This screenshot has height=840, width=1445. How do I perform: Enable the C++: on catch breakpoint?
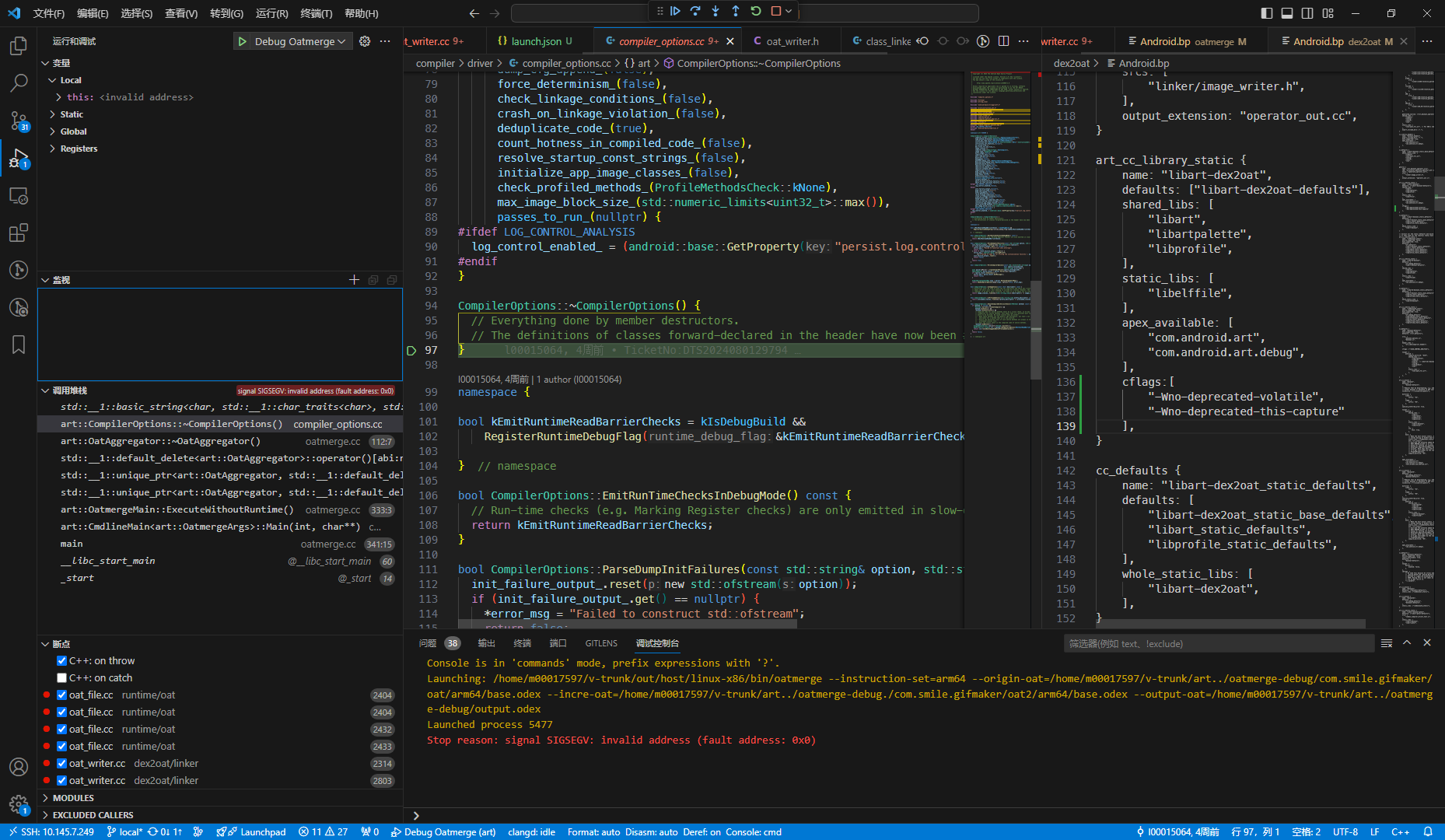(61, 677)
